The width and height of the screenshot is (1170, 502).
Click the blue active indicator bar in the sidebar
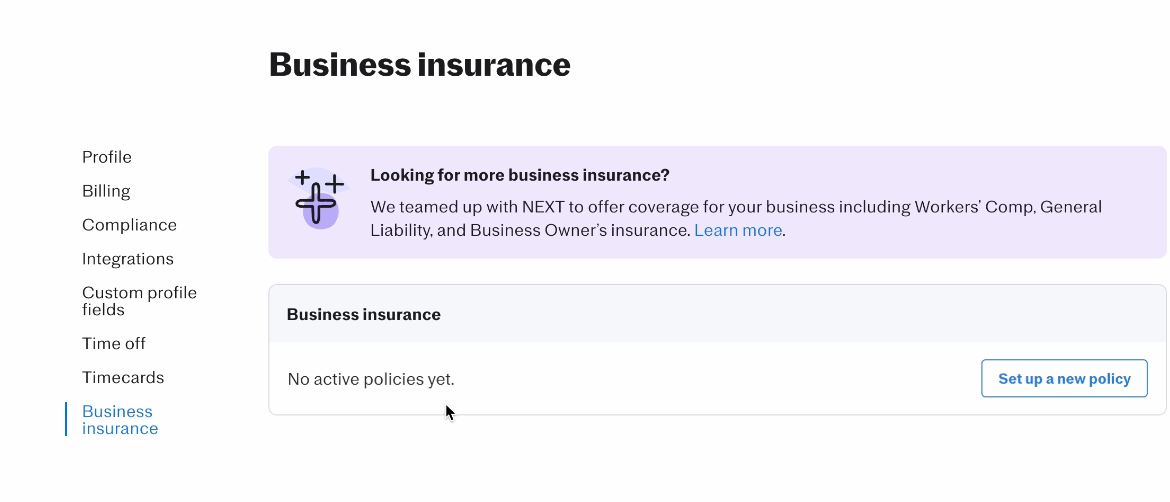pyautogui.click(x=66, y=420)
